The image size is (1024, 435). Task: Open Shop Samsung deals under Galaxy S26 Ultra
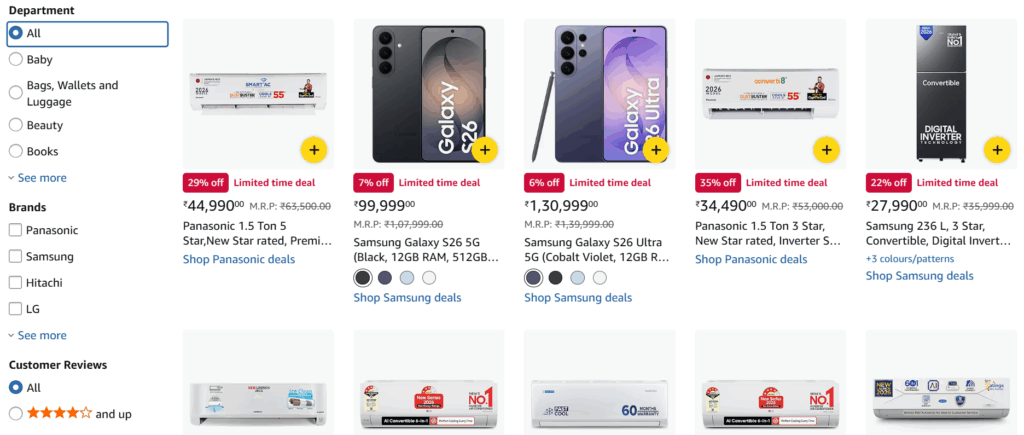(578, 297)
